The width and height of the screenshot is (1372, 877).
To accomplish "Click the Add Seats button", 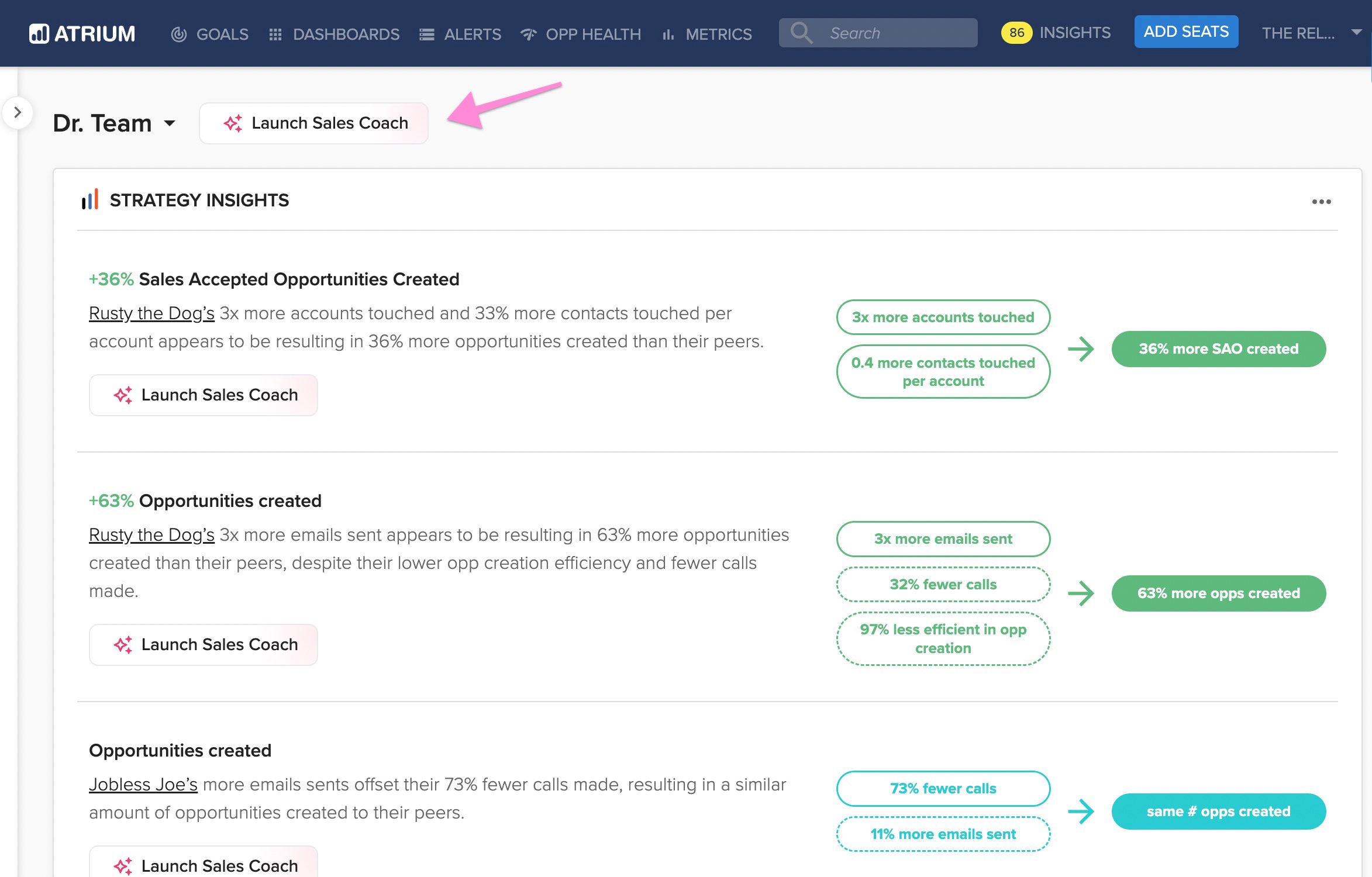I will tap(1186, 32).
